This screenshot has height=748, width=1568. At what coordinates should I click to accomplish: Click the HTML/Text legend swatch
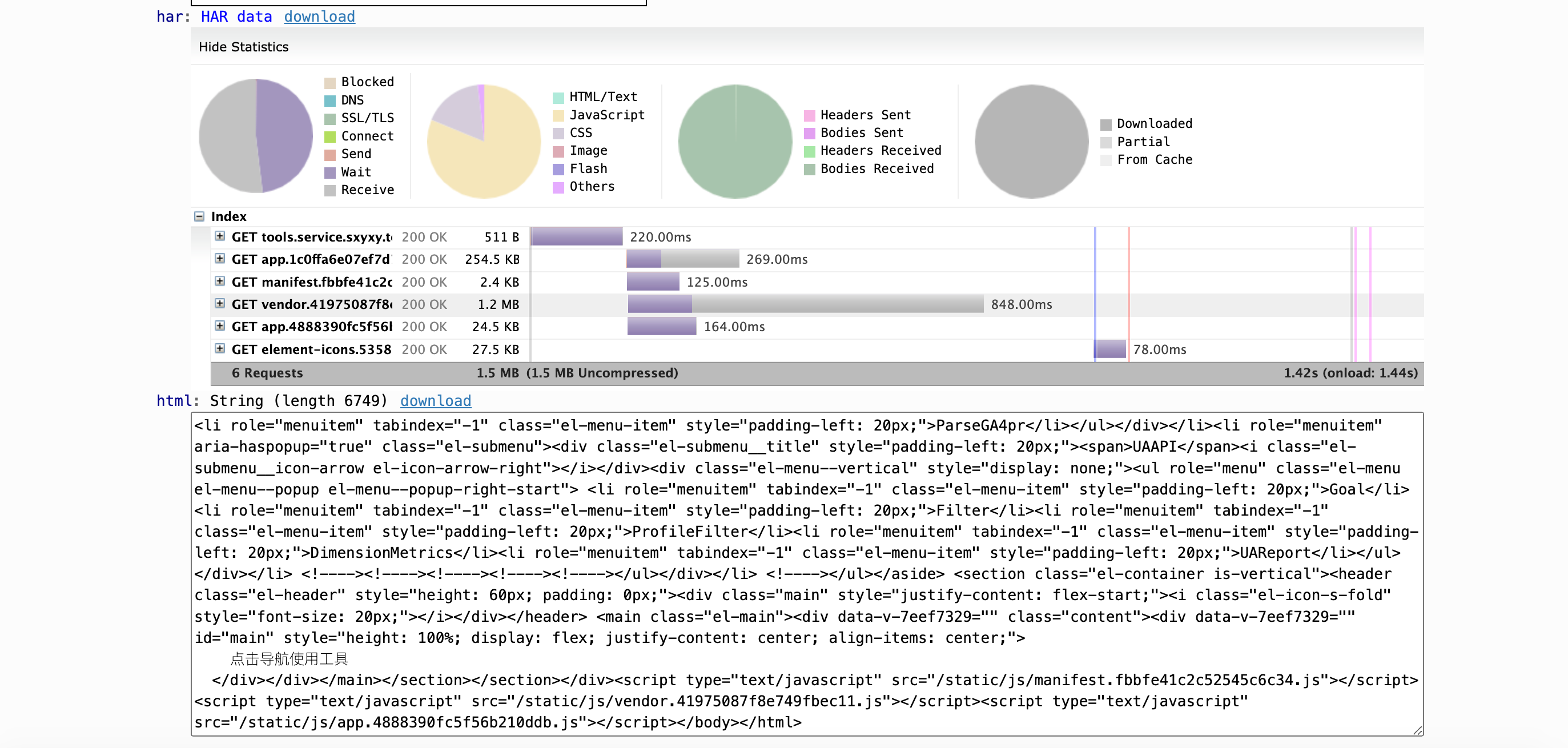[558, 98]
